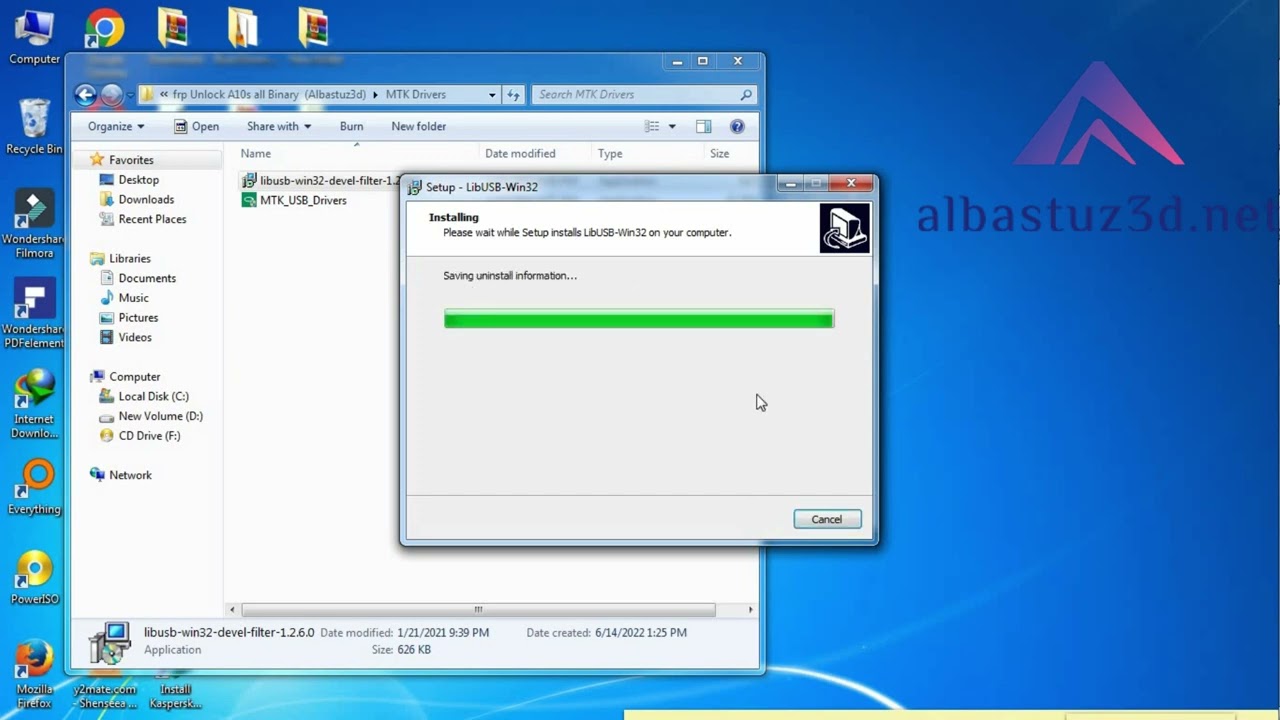
Task: Open the first WinRAR archive on desktop
Action: tap(173, 27)
